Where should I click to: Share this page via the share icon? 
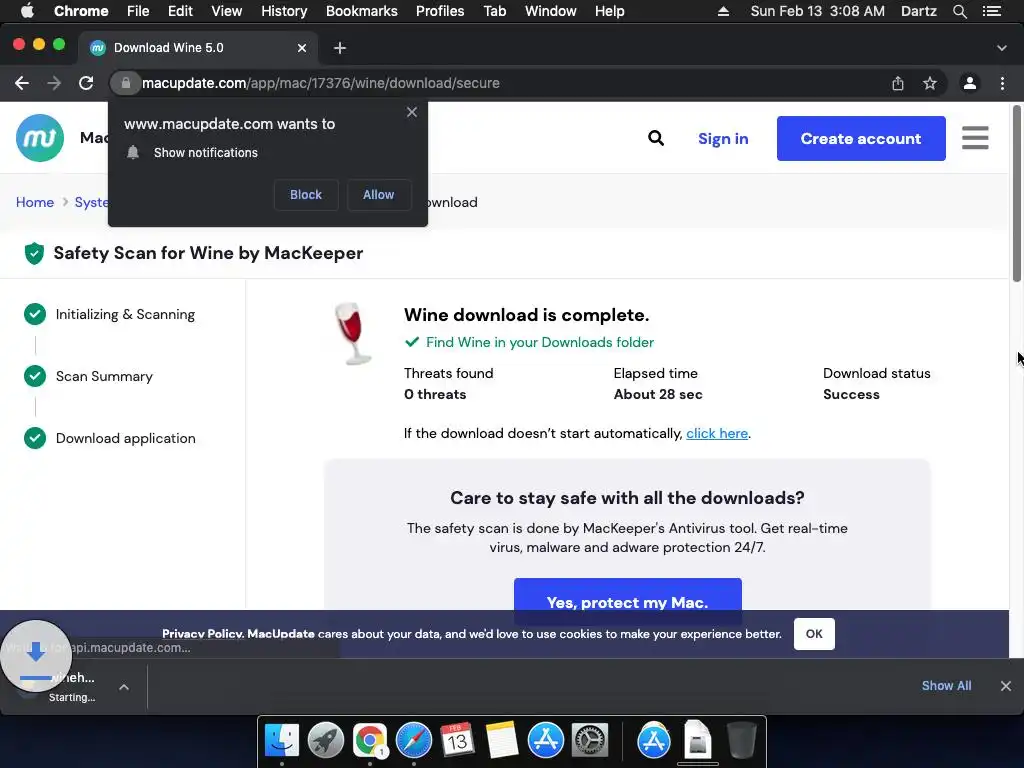click(x=898, y=83)
